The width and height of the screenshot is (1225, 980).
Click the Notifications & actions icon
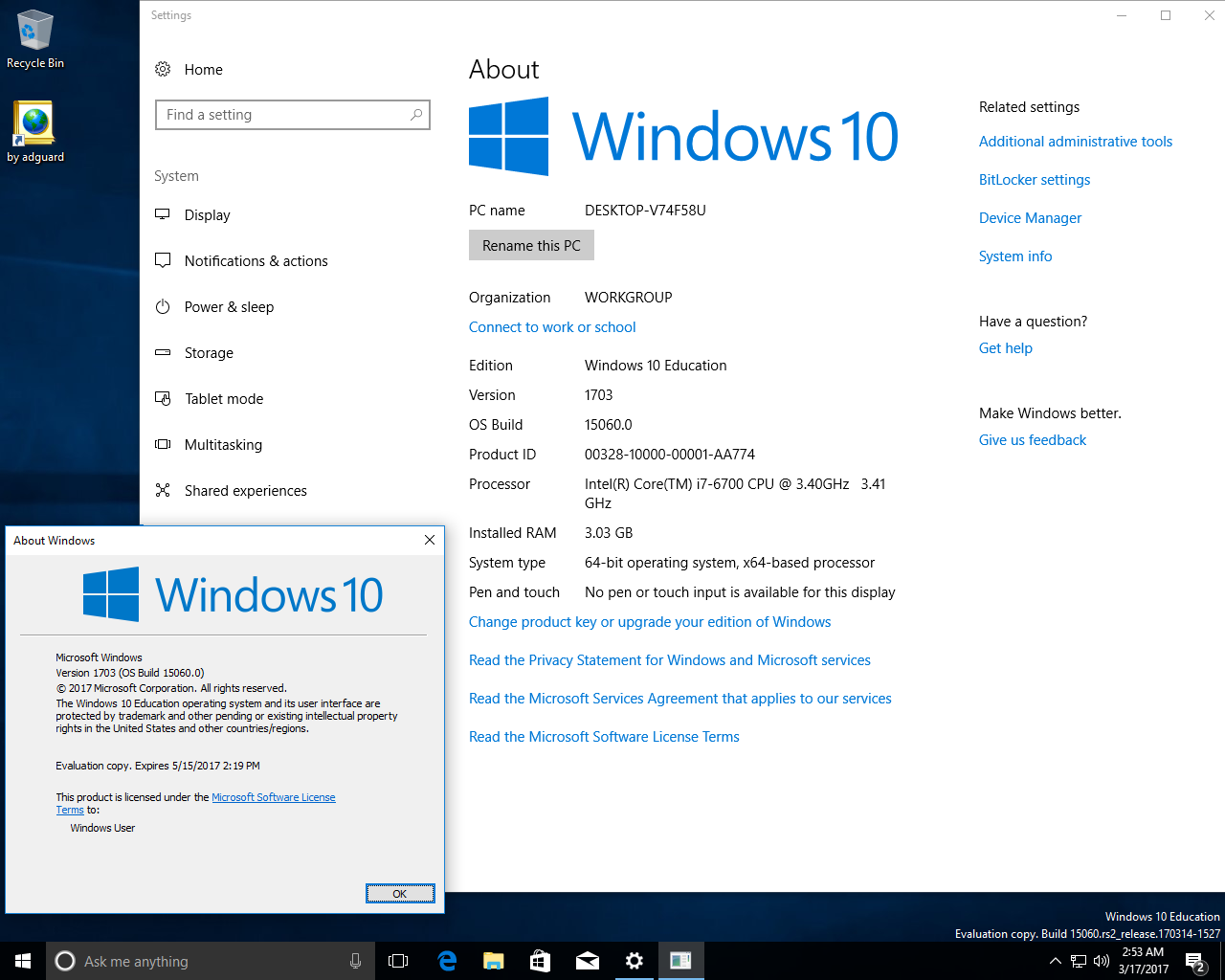(x=163, y=260)
